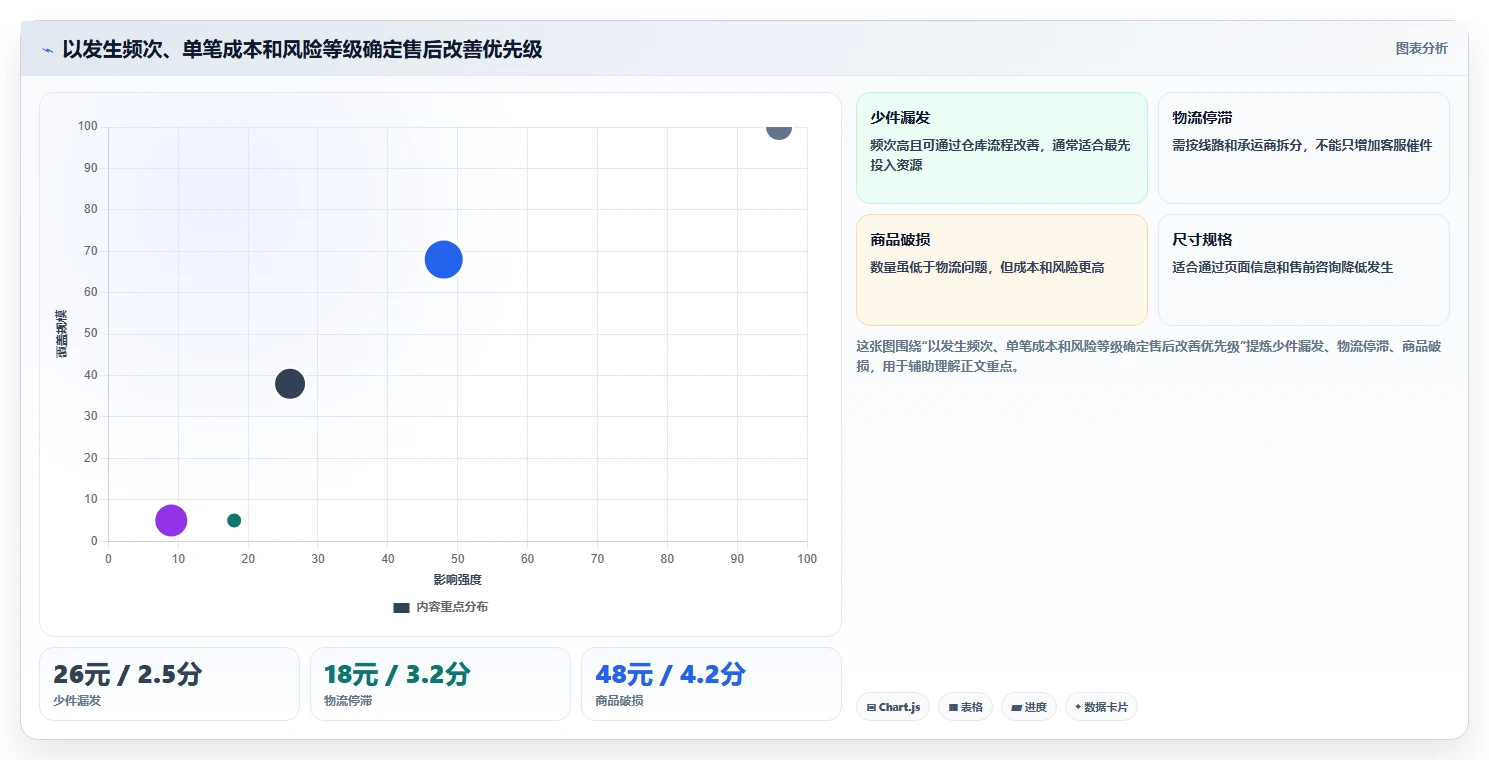The width and height of the screenshot is (1489, 760).
Task: Click 商品破损 label under 48元 stat
Action: click(x=619, y=701)
